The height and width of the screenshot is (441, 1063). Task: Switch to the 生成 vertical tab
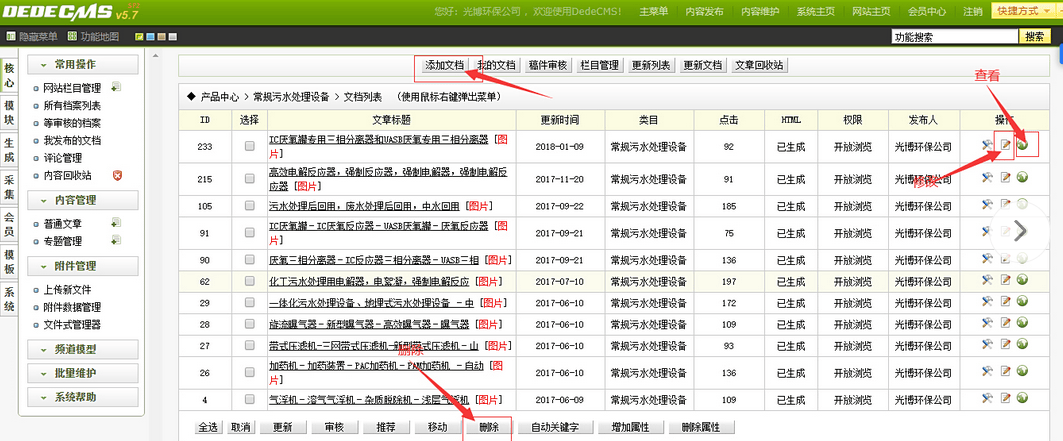[9, 149]
